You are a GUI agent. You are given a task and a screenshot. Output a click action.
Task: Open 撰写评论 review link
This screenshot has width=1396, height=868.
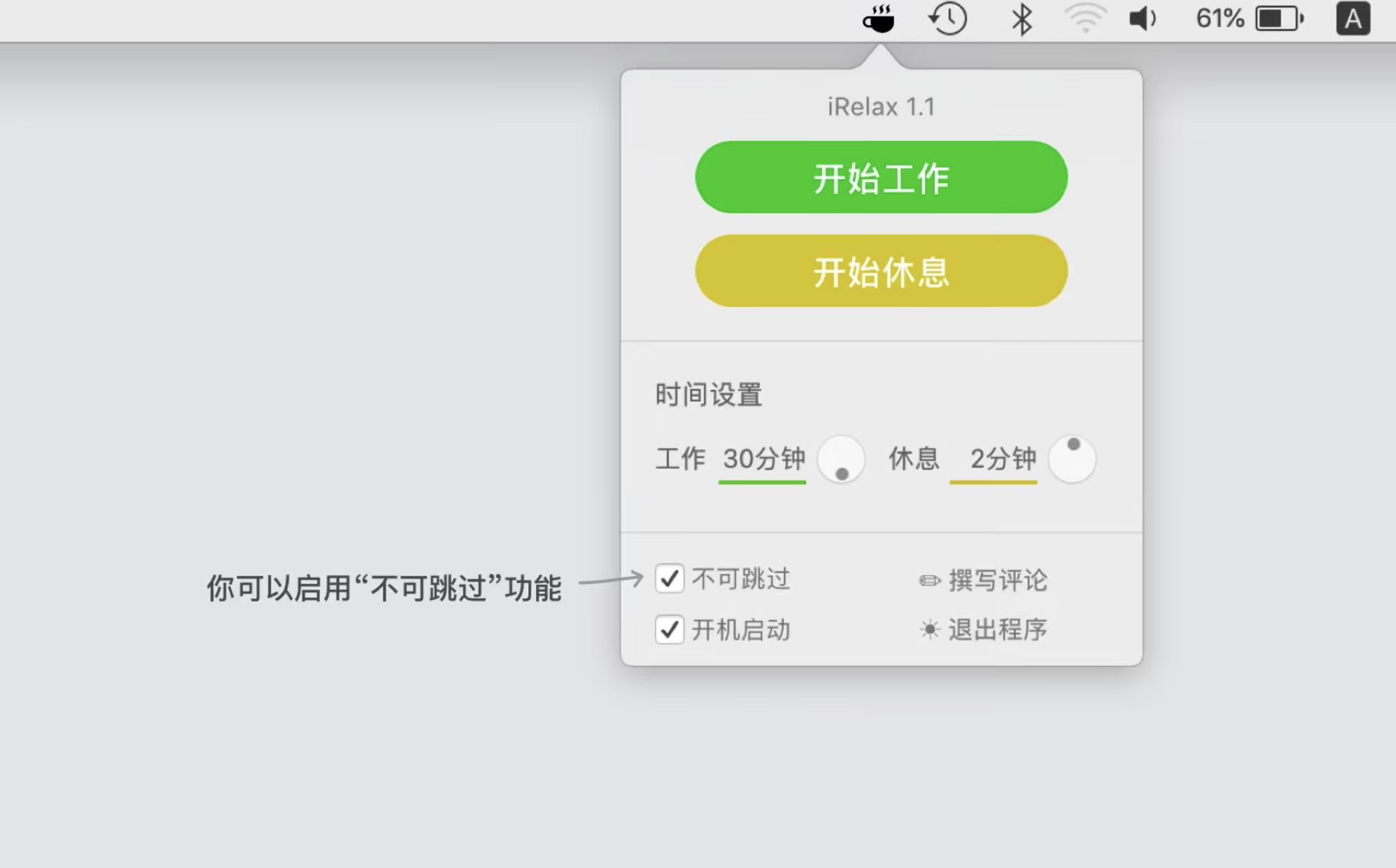click(x=998, y=580)
